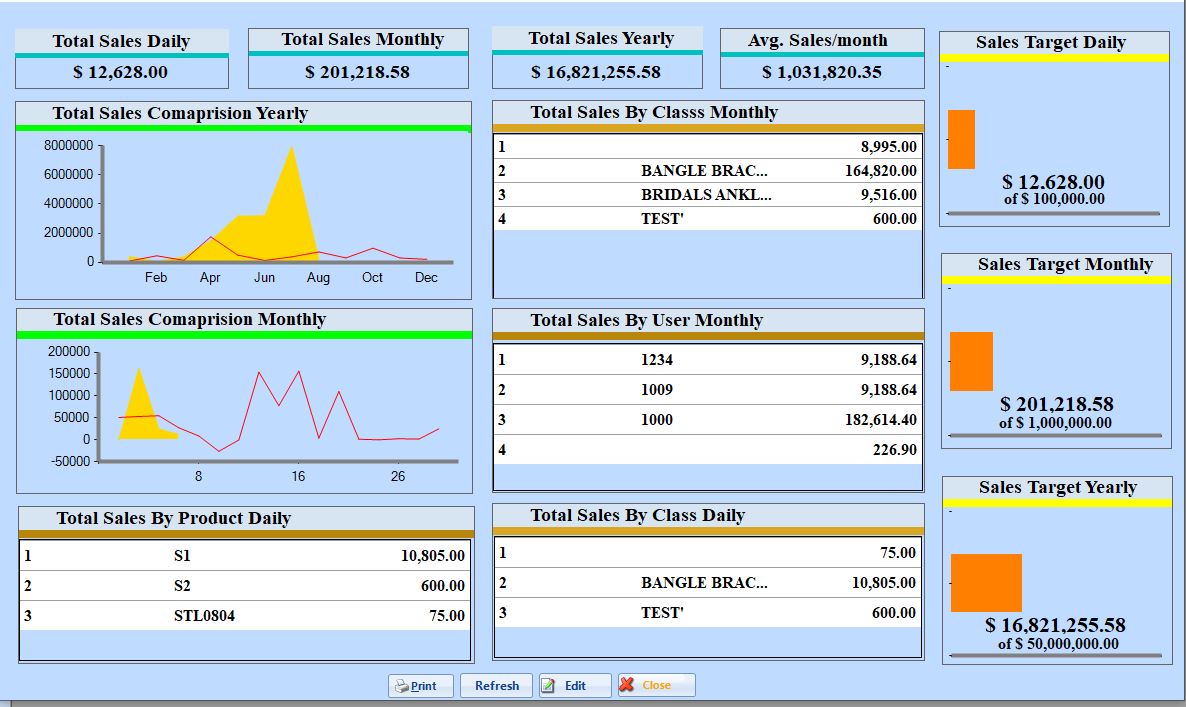Image resolution: width=1186 pixels, height=707 pixels.
Task: Select user 1234 row in Sales By User
Action: coord(707,360)
